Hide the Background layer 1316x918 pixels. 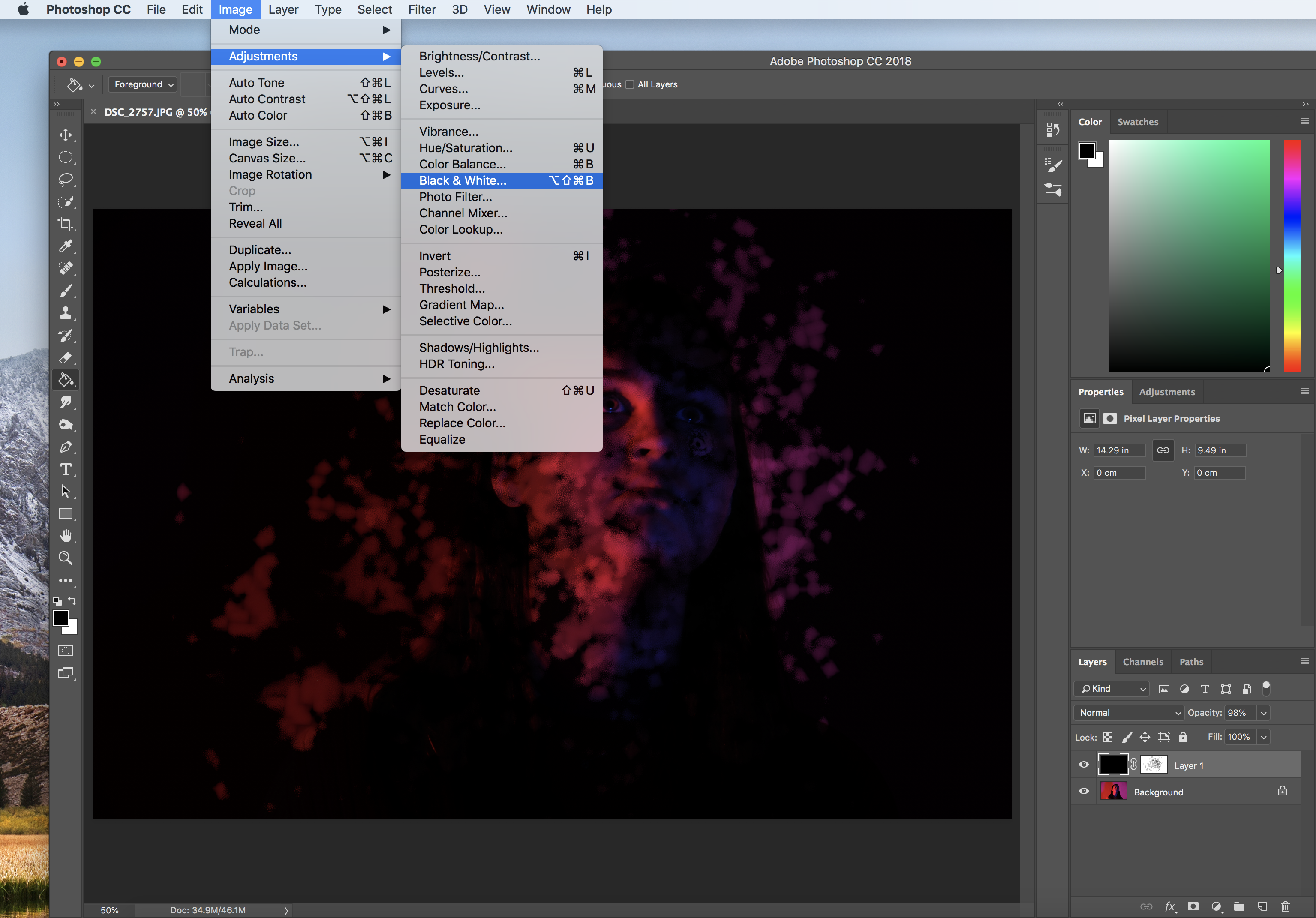point(1083,792)
